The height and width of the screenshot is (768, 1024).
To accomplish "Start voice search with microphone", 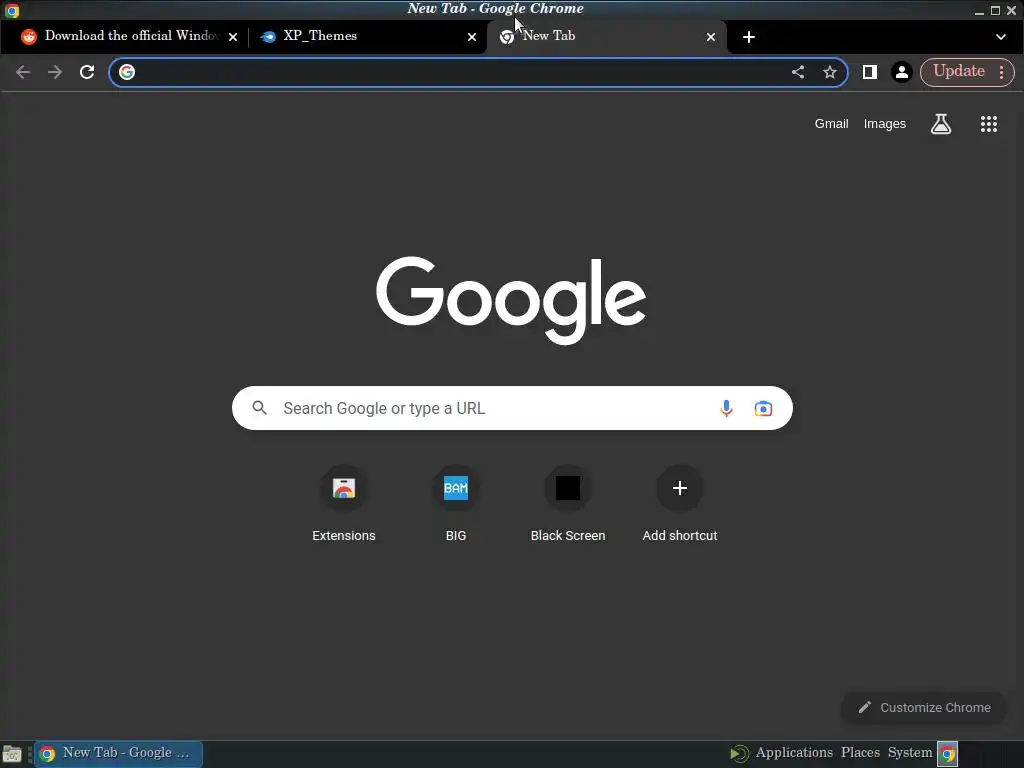I will coord(726,408).
